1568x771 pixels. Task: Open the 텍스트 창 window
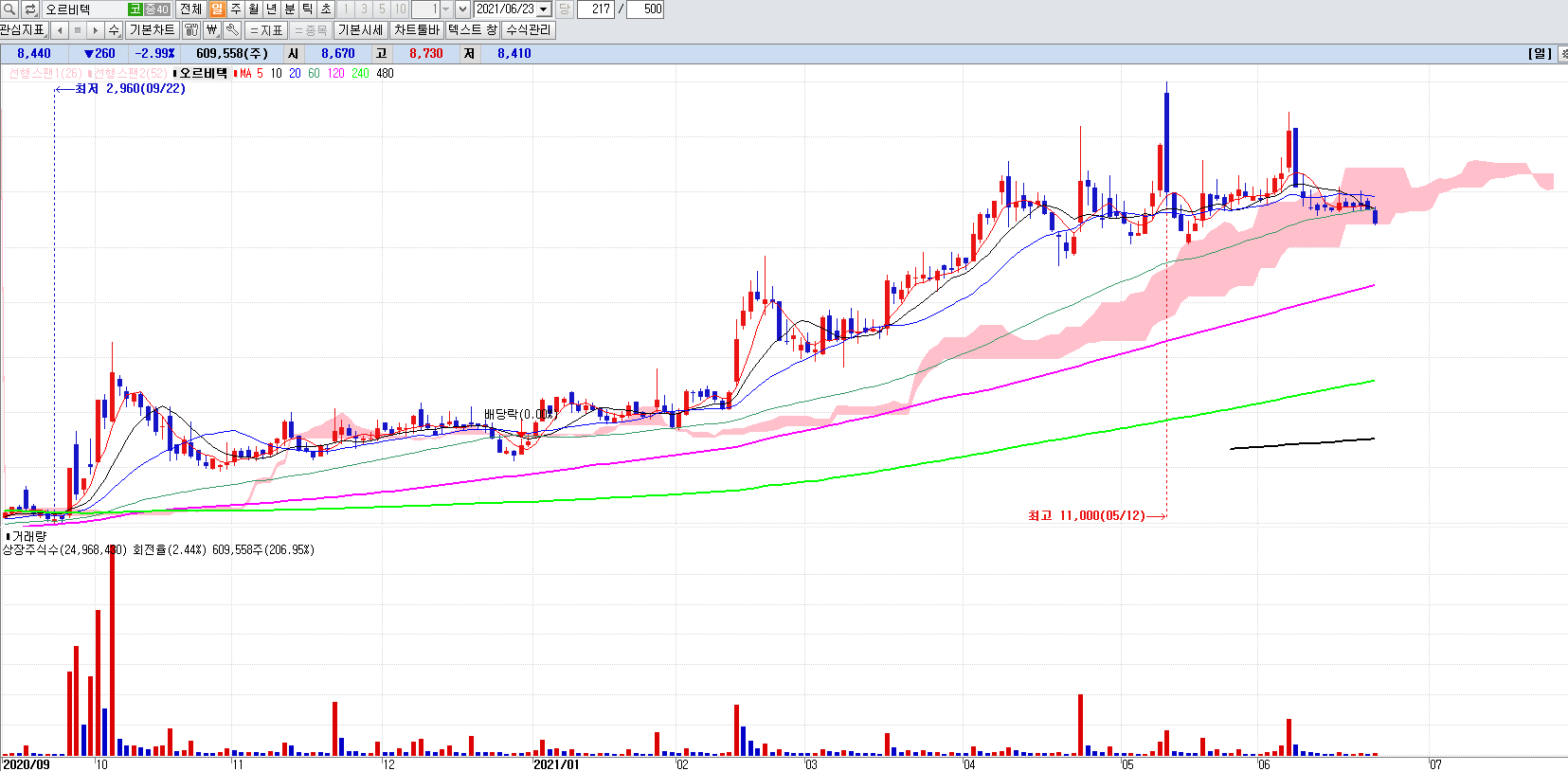pos(473,30)
